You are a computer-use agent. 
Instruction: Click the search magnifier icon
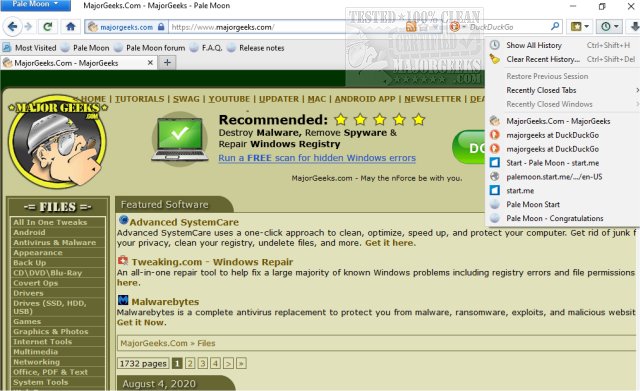tap(555, 27)
